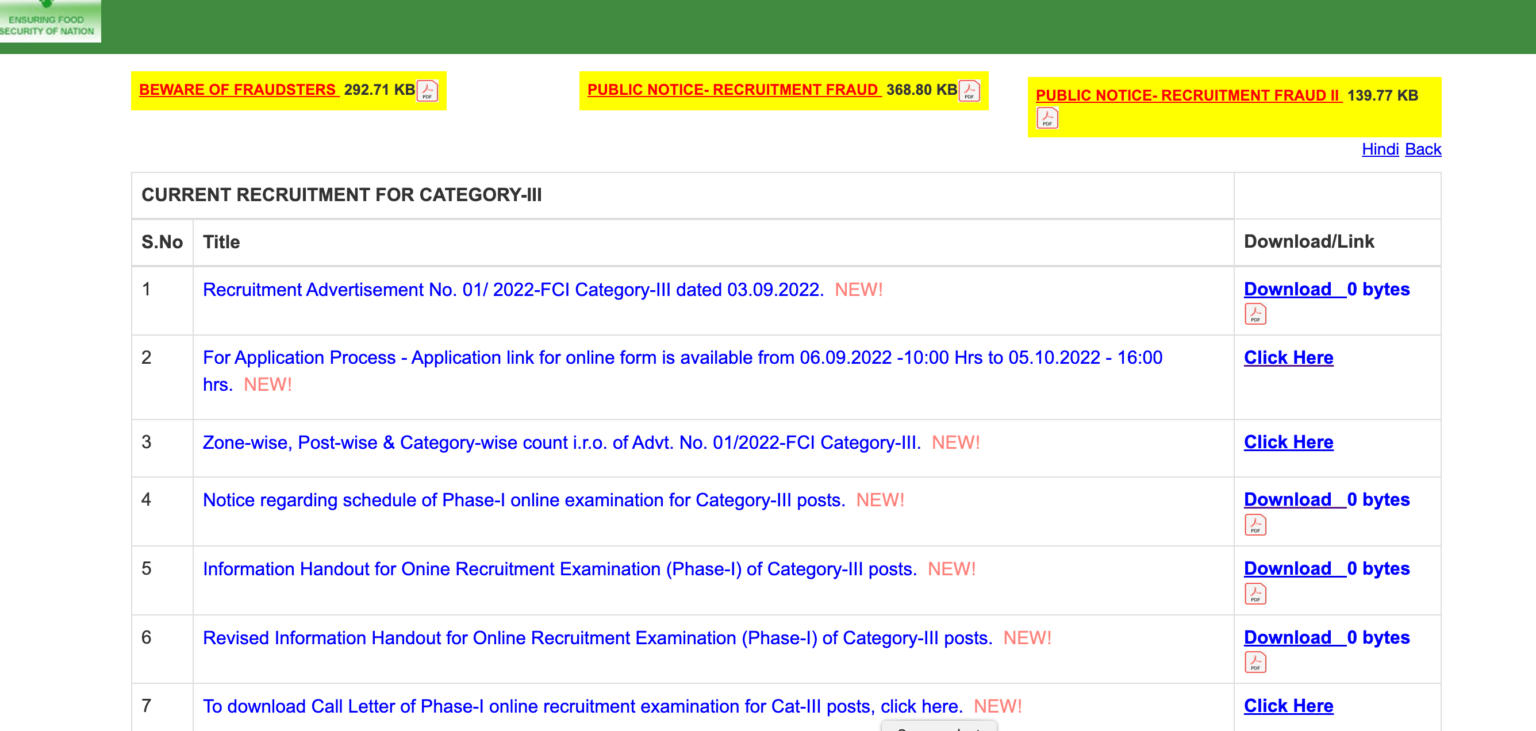Image resolution: width=1536 pixels, height=731 pixels.
Task: Click PDF icon in row 1 download cell
Action: click(1255, 314)
